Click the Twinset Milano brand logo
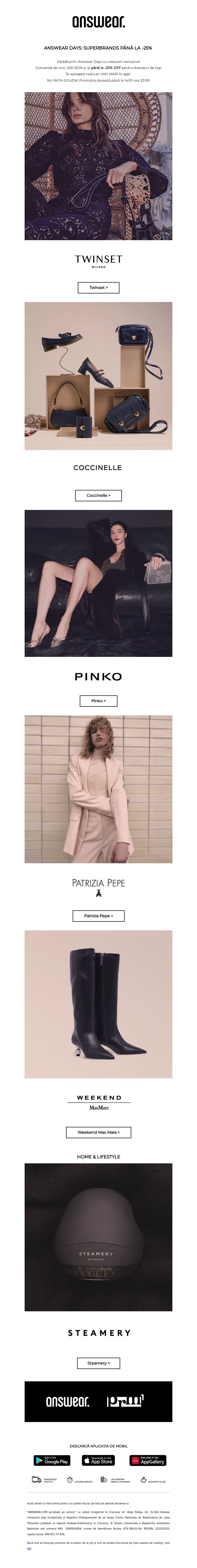The image size is (197, 1568). click(x=98, y=261)
